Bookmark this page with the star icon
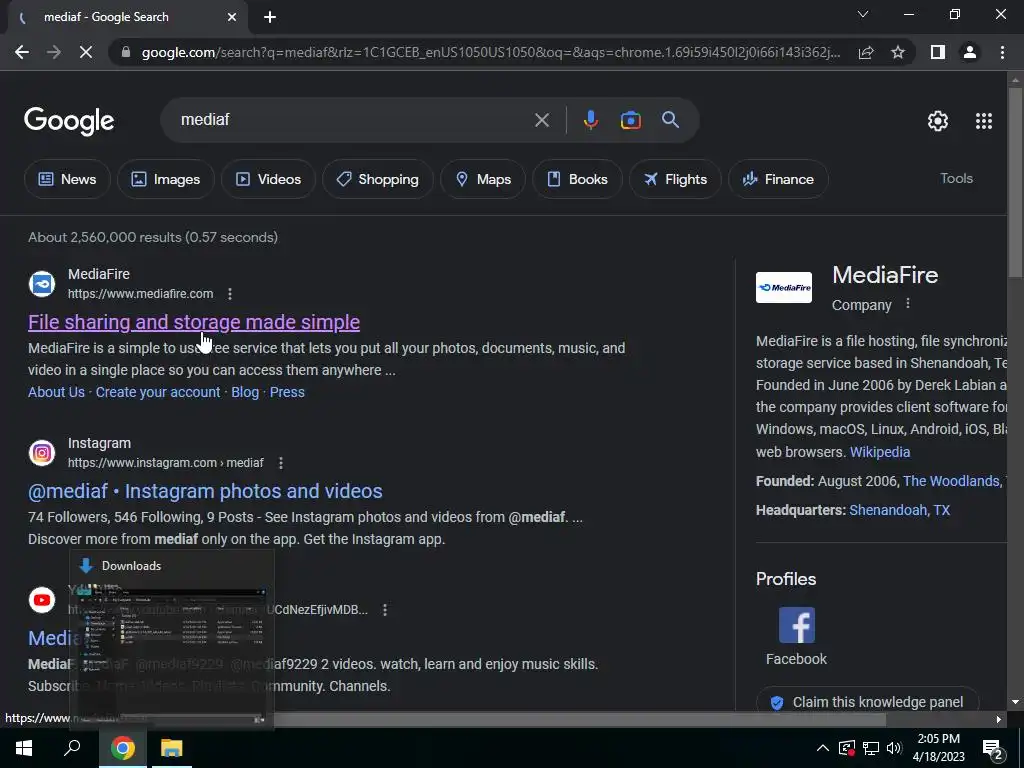The height and width of the screenshot is (768, 1024). tap(898, 52)
